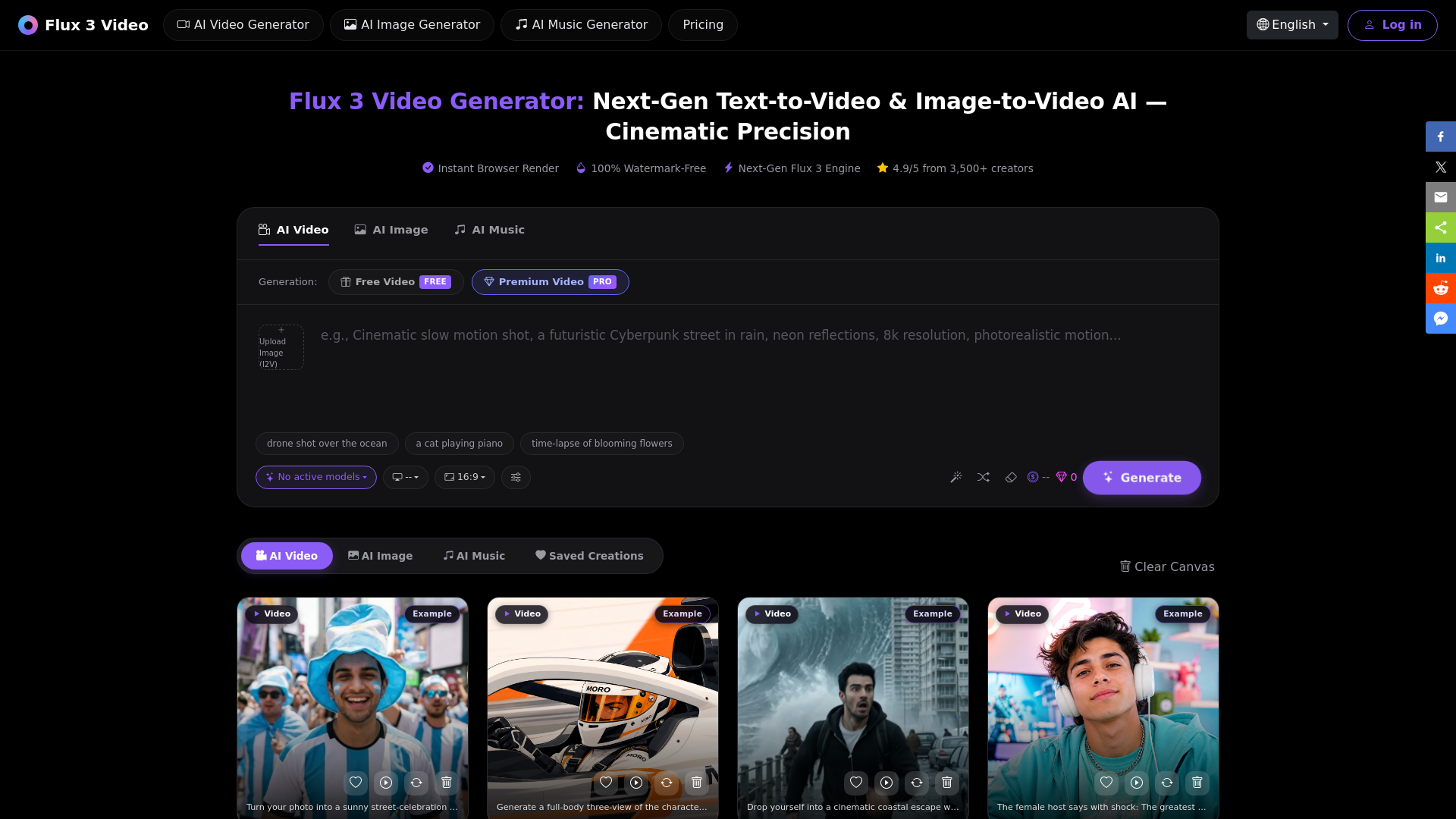Image resolution: width=1456 pixels, height=819 pixels.
Task: Play the coastal escape video card
Action: [886, 782]
